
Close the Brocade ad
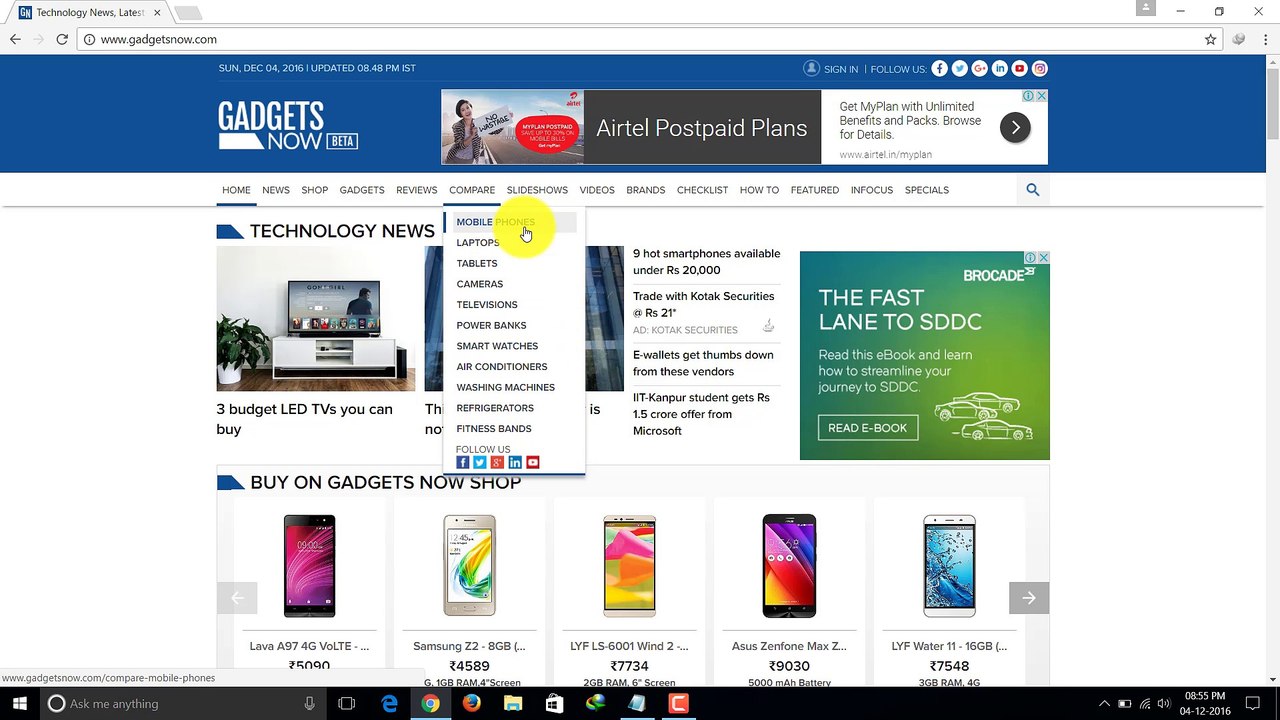pyautogui.click(x=1043, y=257)
